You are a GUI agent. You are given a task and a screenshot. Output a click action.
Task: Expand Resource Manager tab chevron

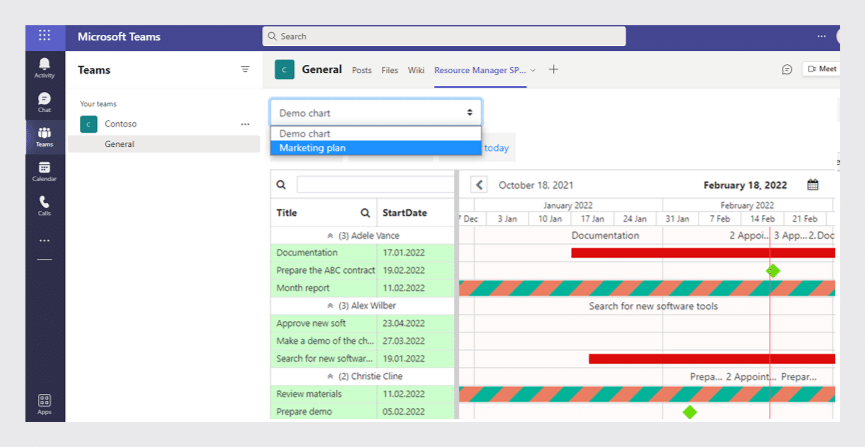coord(533,70)
